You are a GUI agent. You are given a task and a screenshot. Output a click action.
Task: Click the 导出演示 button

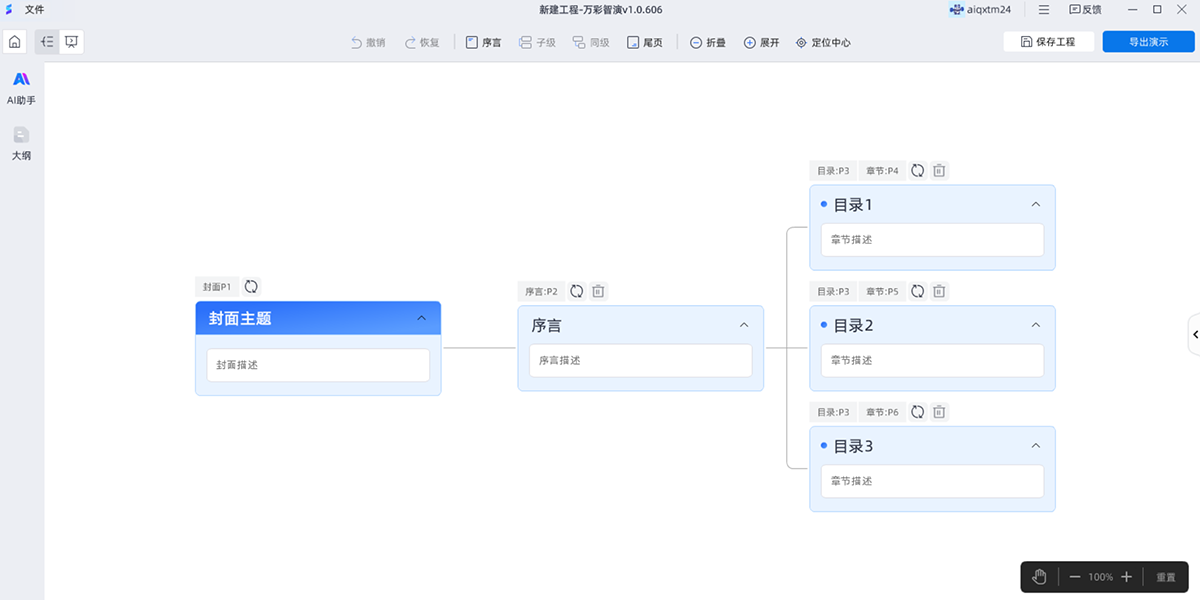tap(1148, 42)
